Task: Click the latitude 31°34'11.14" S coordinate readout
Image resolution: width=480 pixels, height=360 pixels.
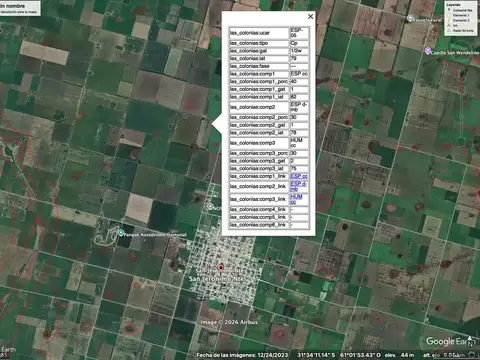Action: pos(316,355)
